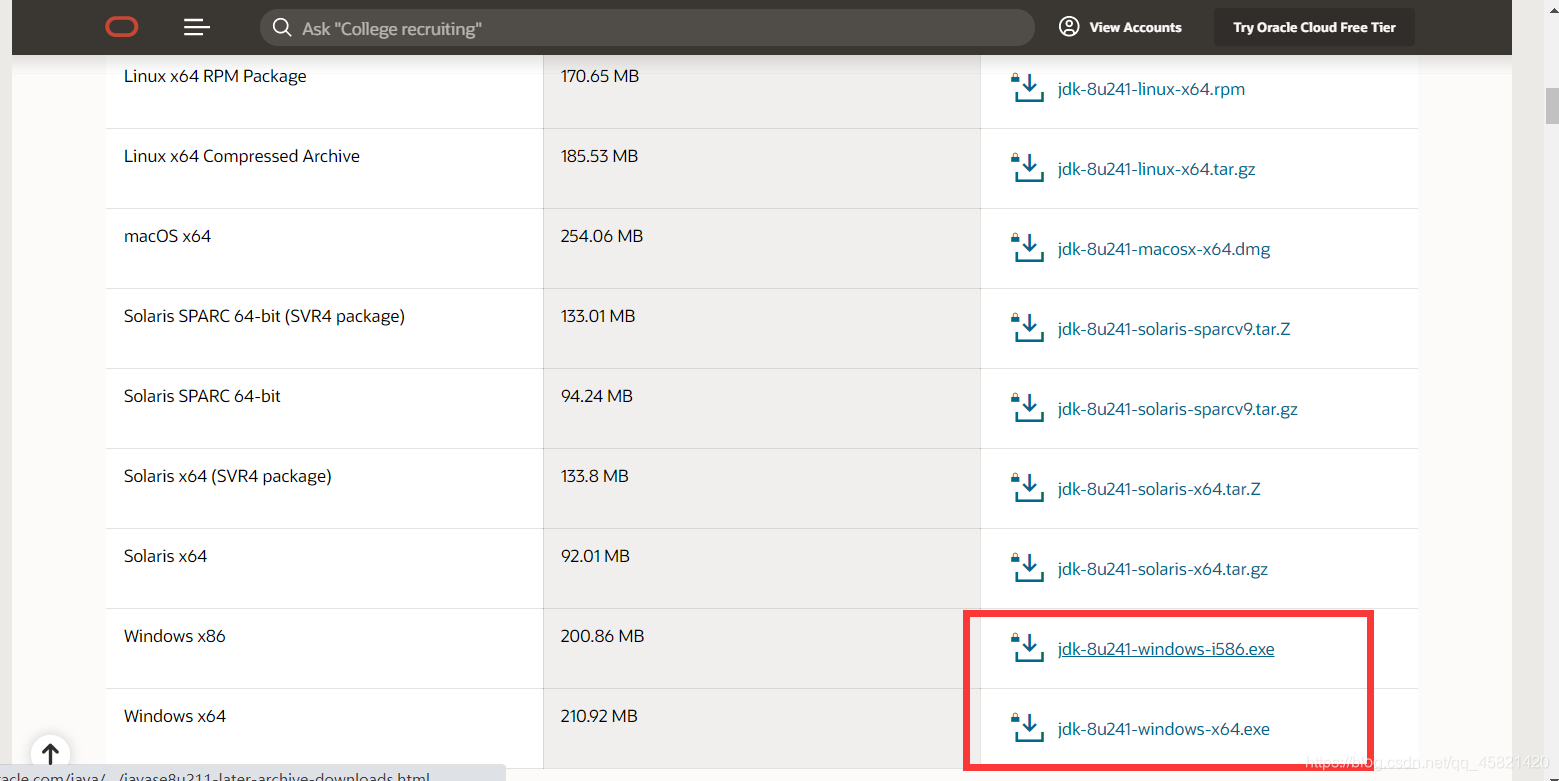Open the hamburger navigation menu
The height and width of the screenshot is (781, 1559).
(197, 27)
